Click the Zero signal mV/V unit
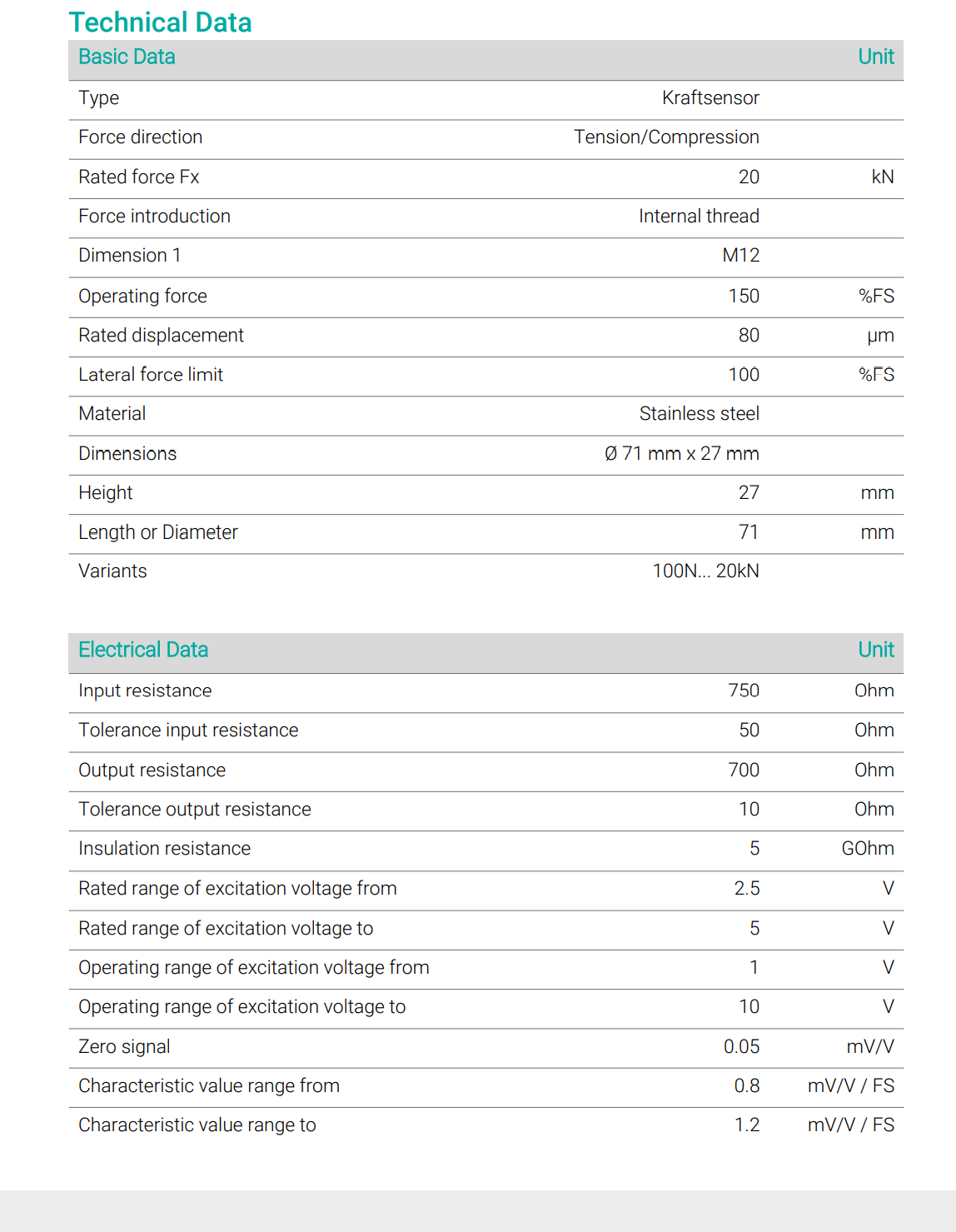This screenshot has width=956, height=1232. (x=870, y=1047)
